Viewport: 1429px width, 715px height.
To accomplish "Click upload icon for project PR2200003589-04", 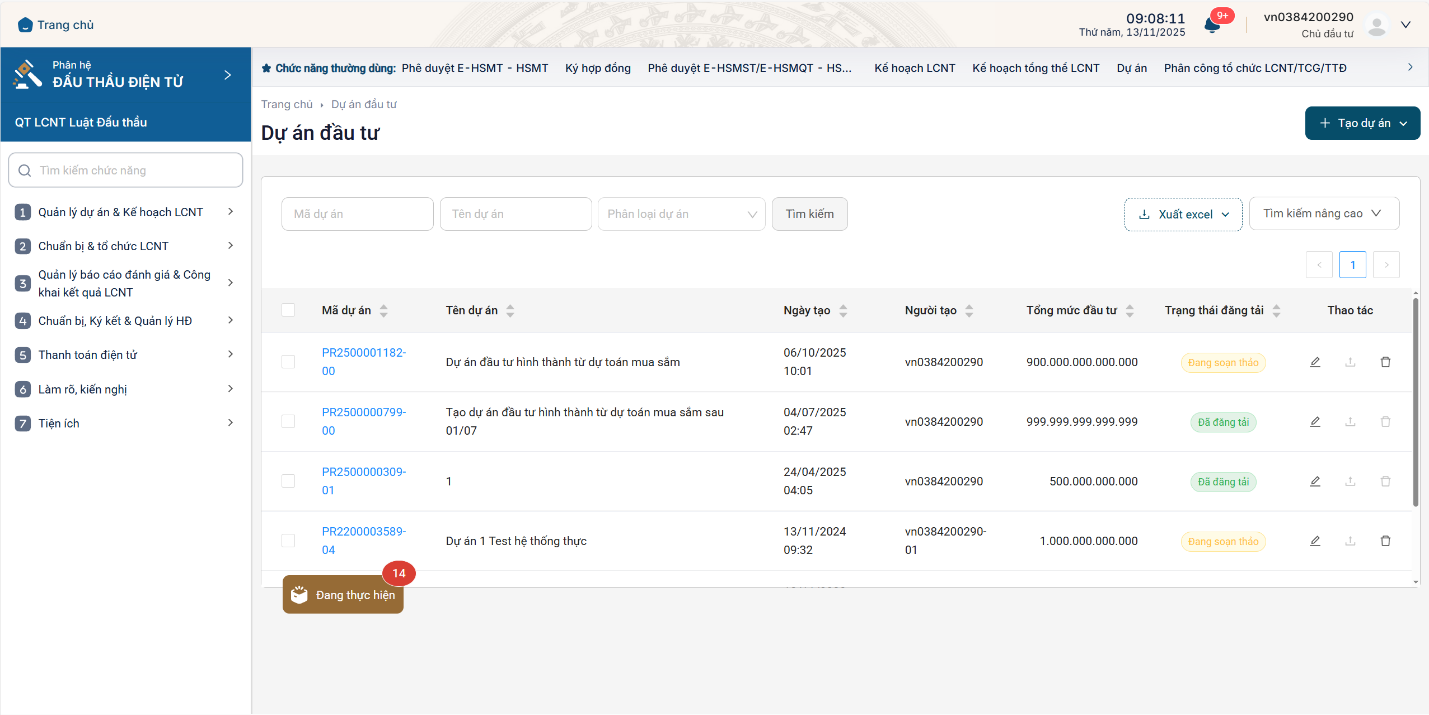I will pos(1350,541).
